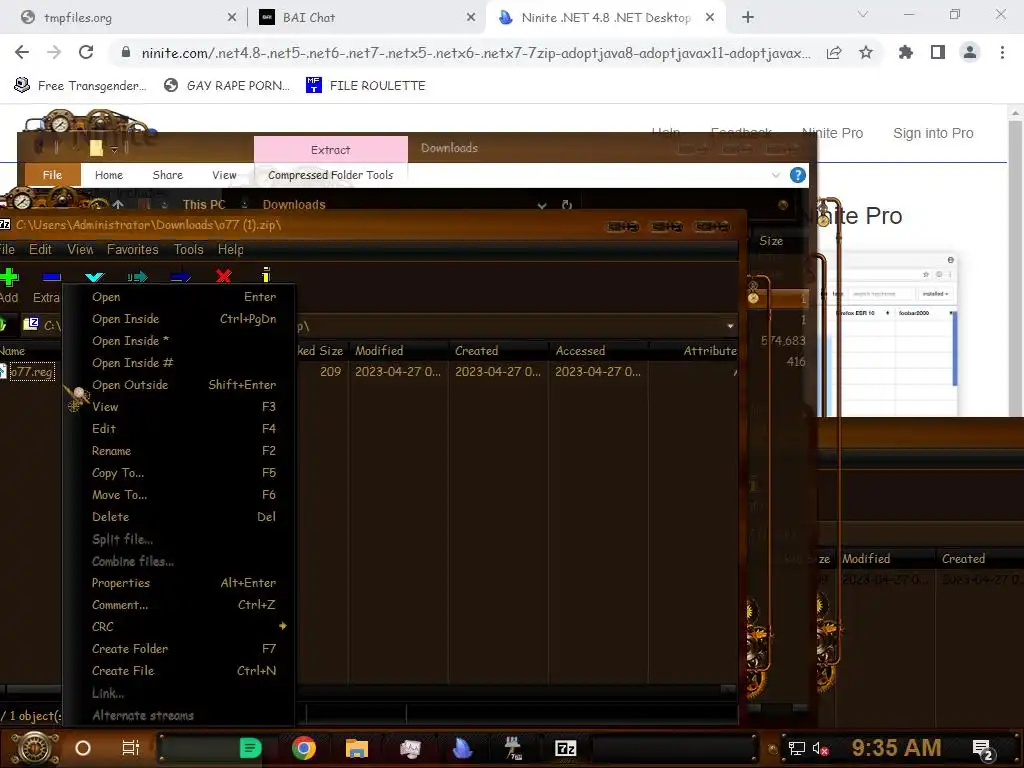This screenshot has height=768, width=1024.
Task: Select Create Folder menu entry
Action: 178,648
